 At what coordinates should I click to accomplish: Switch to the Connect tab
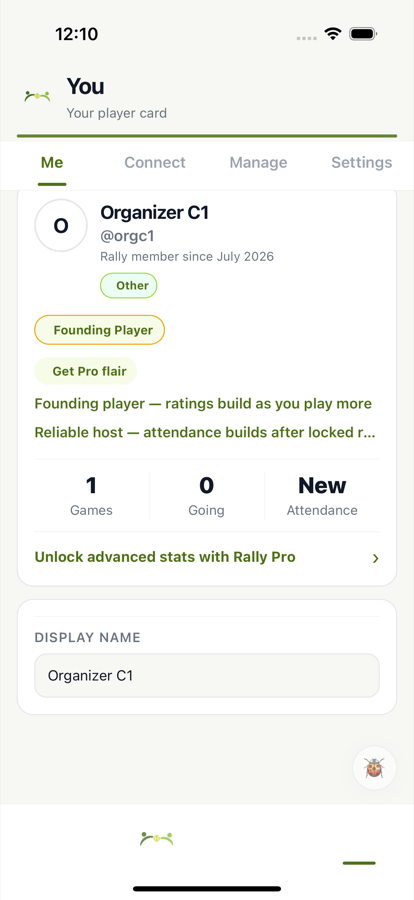(155, 162)
